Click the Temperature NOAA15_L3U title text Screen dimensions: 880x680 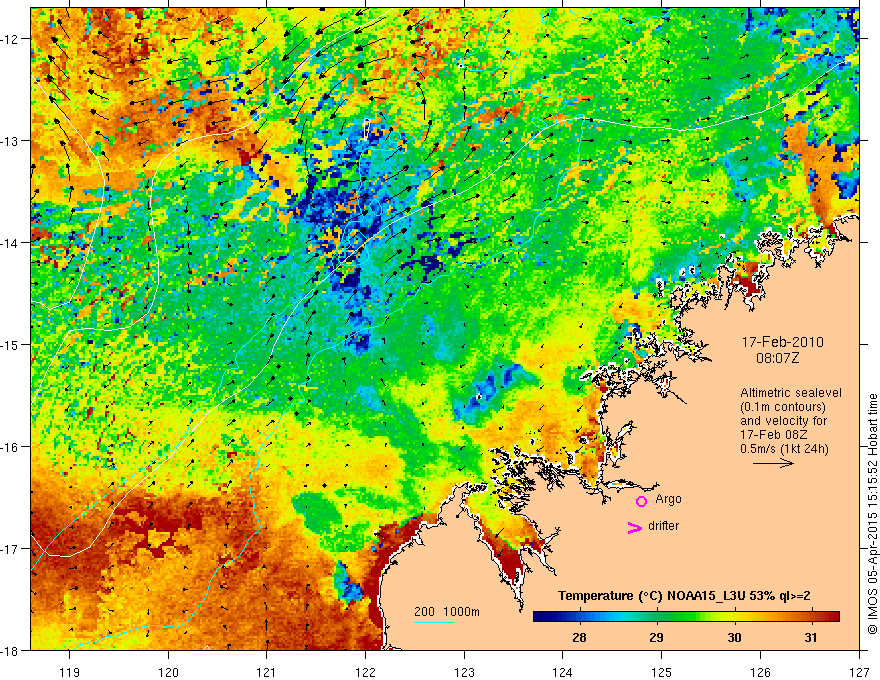(x=684, y=596)
